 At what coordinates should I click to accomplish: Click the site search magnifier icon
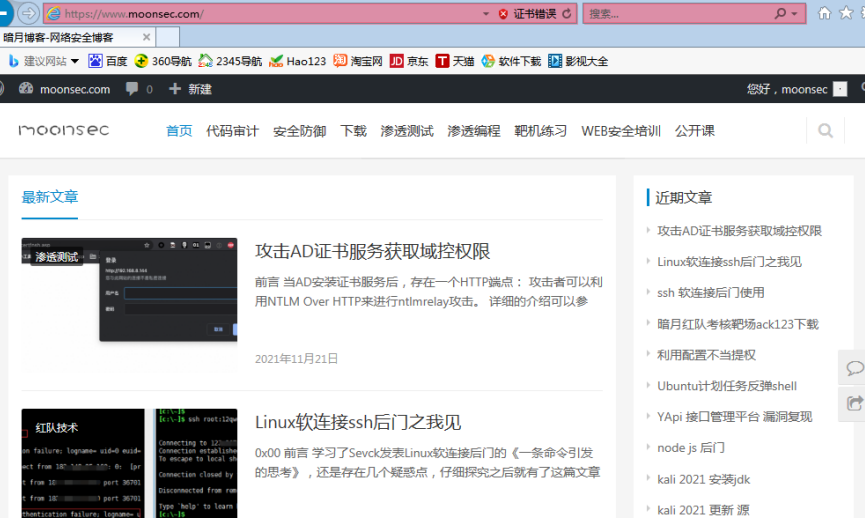click(x=825, y=131)
